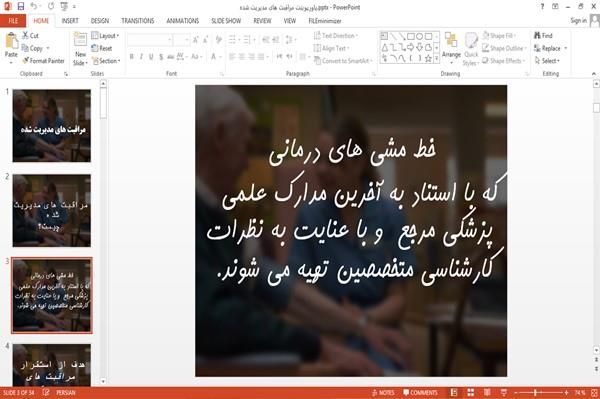Open the Shape Fill options
The image size is (600, 399).
pyautogui.click(x=499, y=36)
